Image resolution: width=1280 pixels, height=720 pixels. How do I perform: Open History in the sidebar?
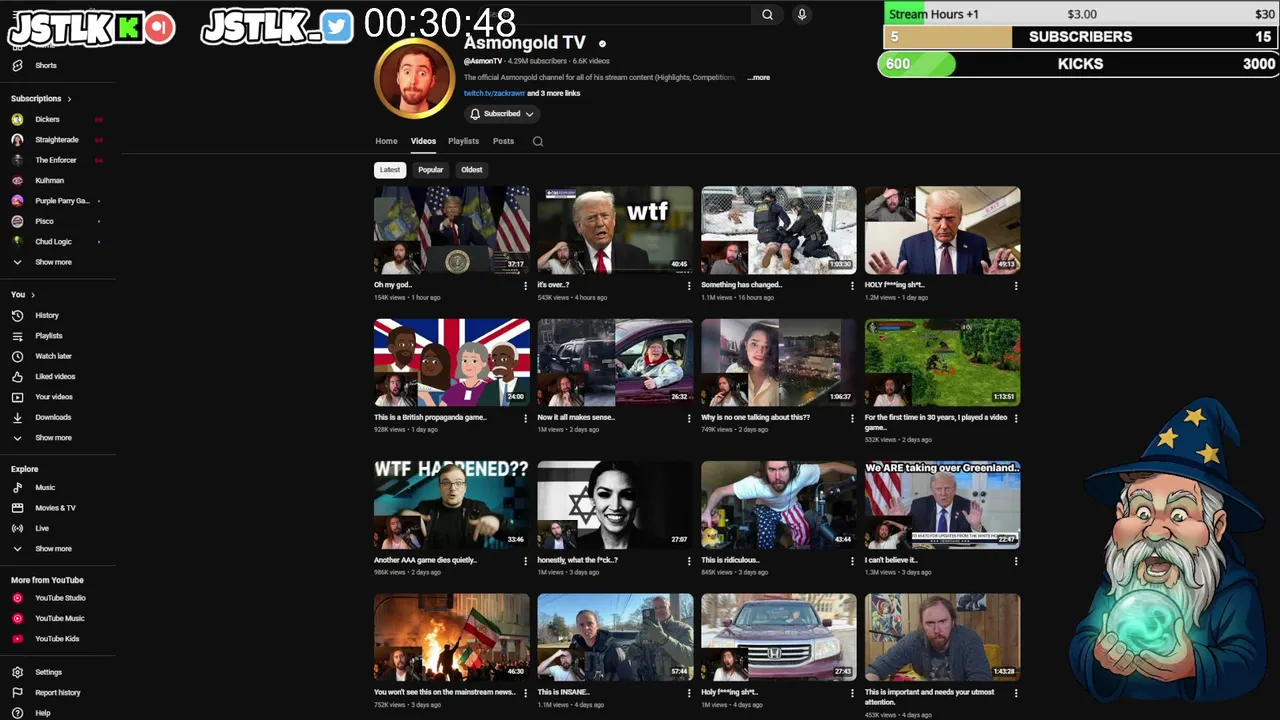click(x=46, y=315)
